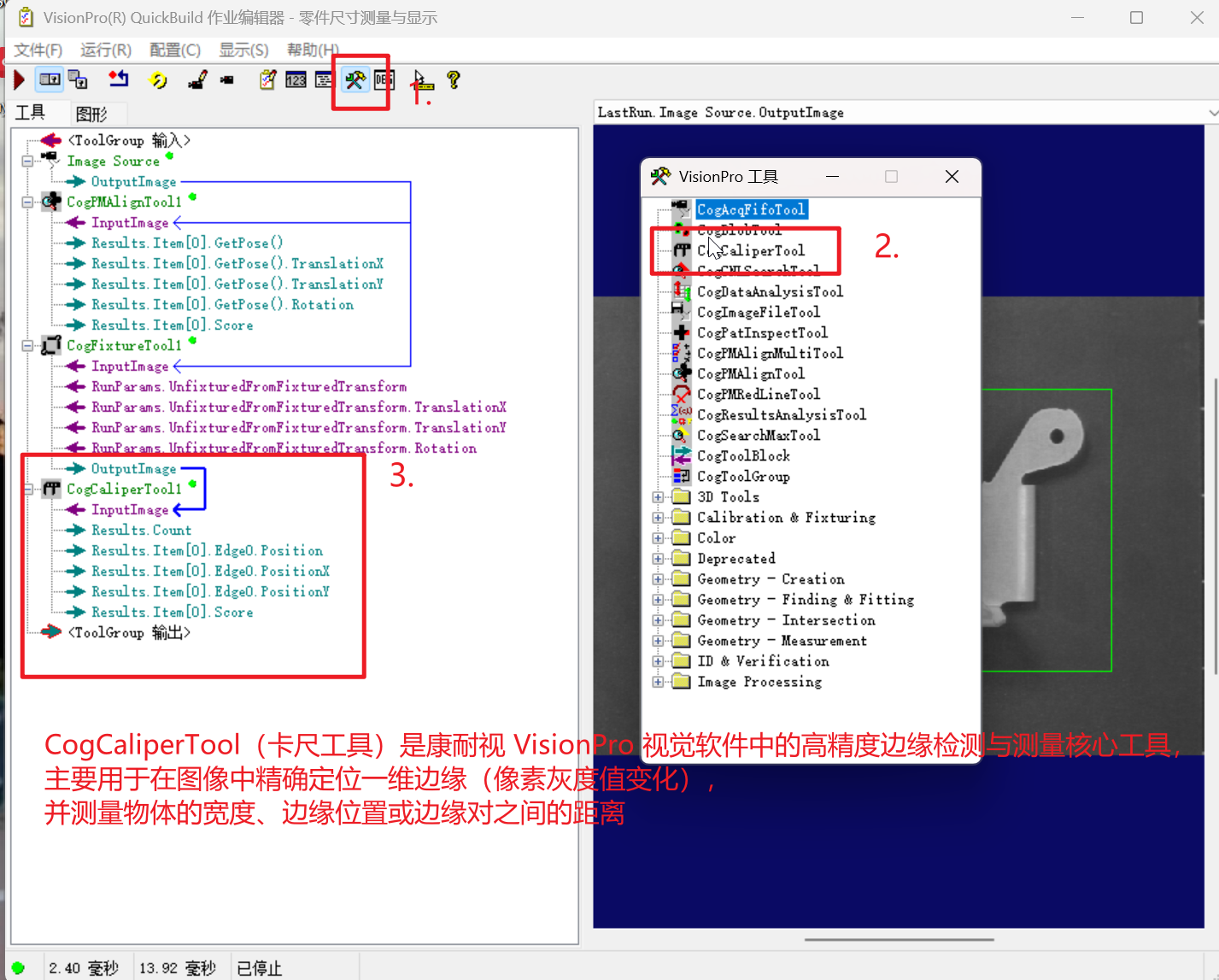
Task: Open help with the yellow question mark
Action: (x=454, y=80)
